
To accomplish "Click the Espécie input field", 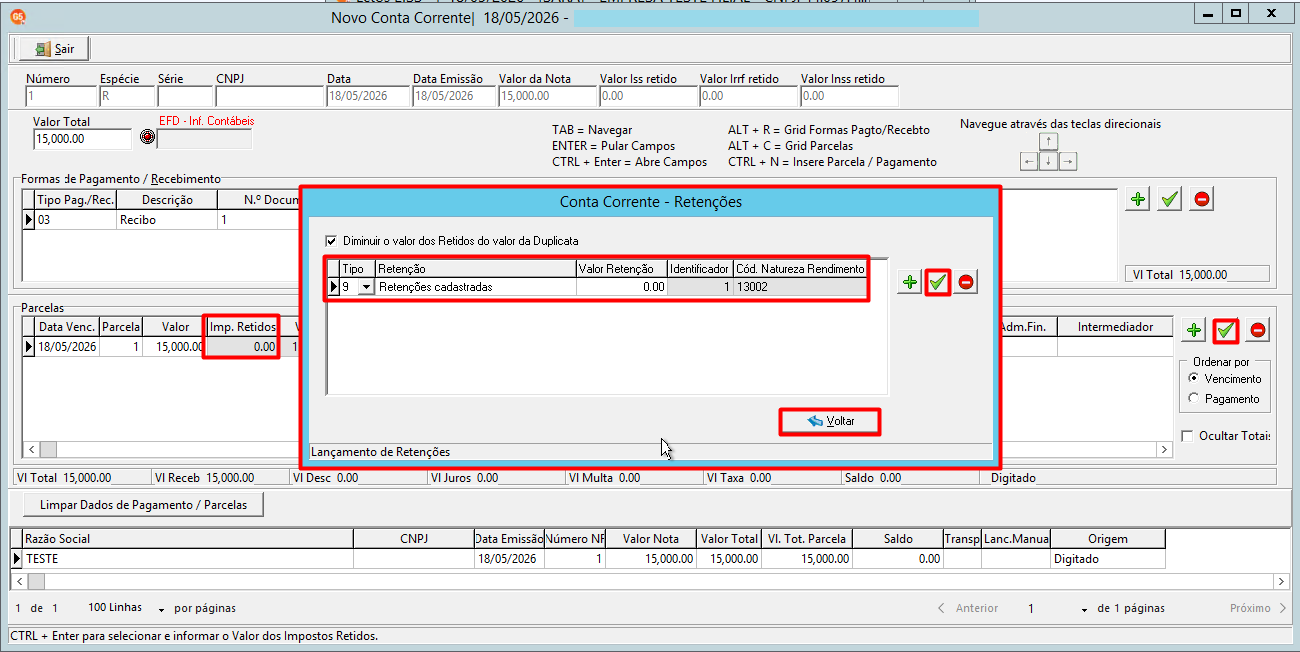I will click(127, 96).
